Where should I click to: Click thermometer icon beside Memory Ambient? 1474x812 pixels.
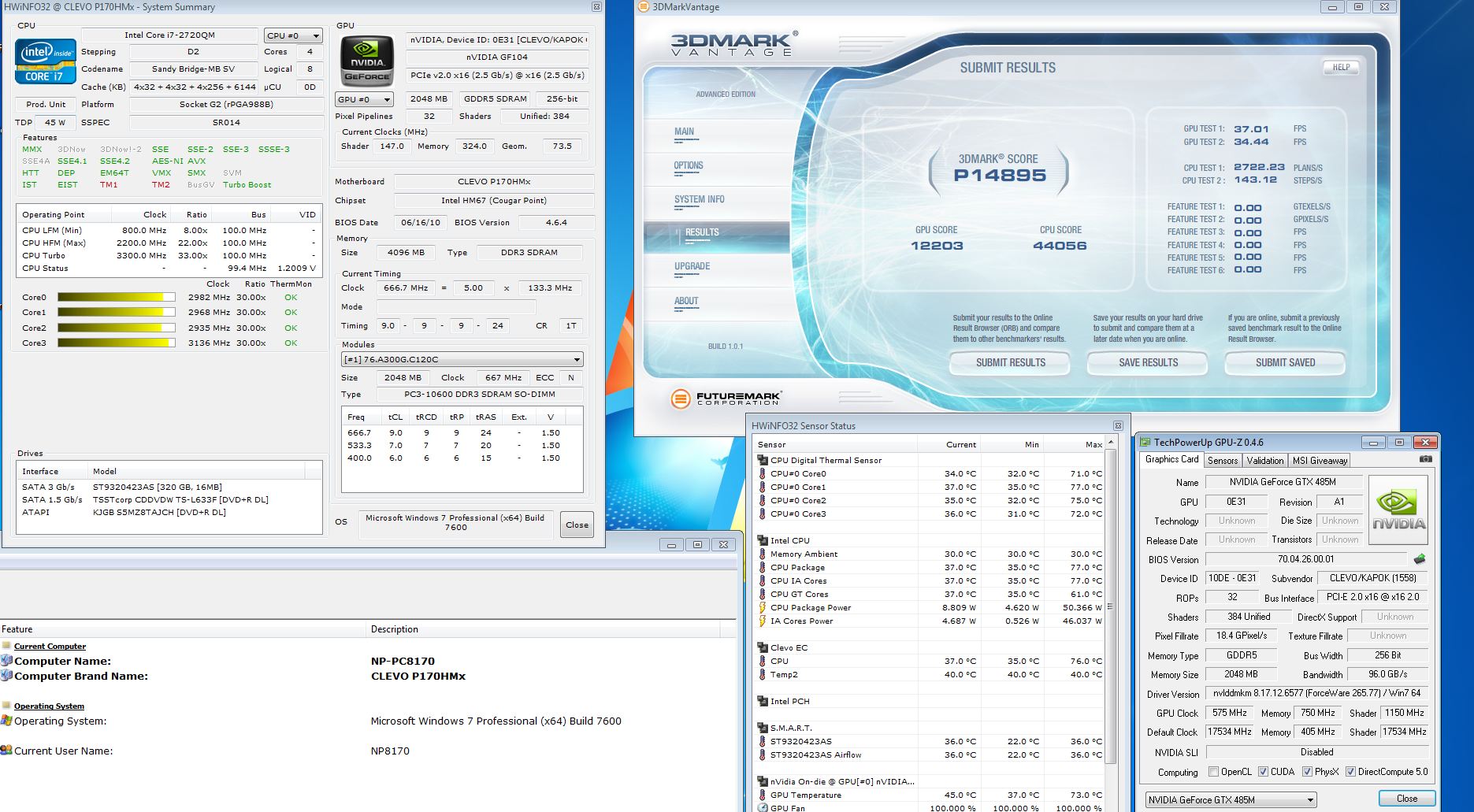763,554
